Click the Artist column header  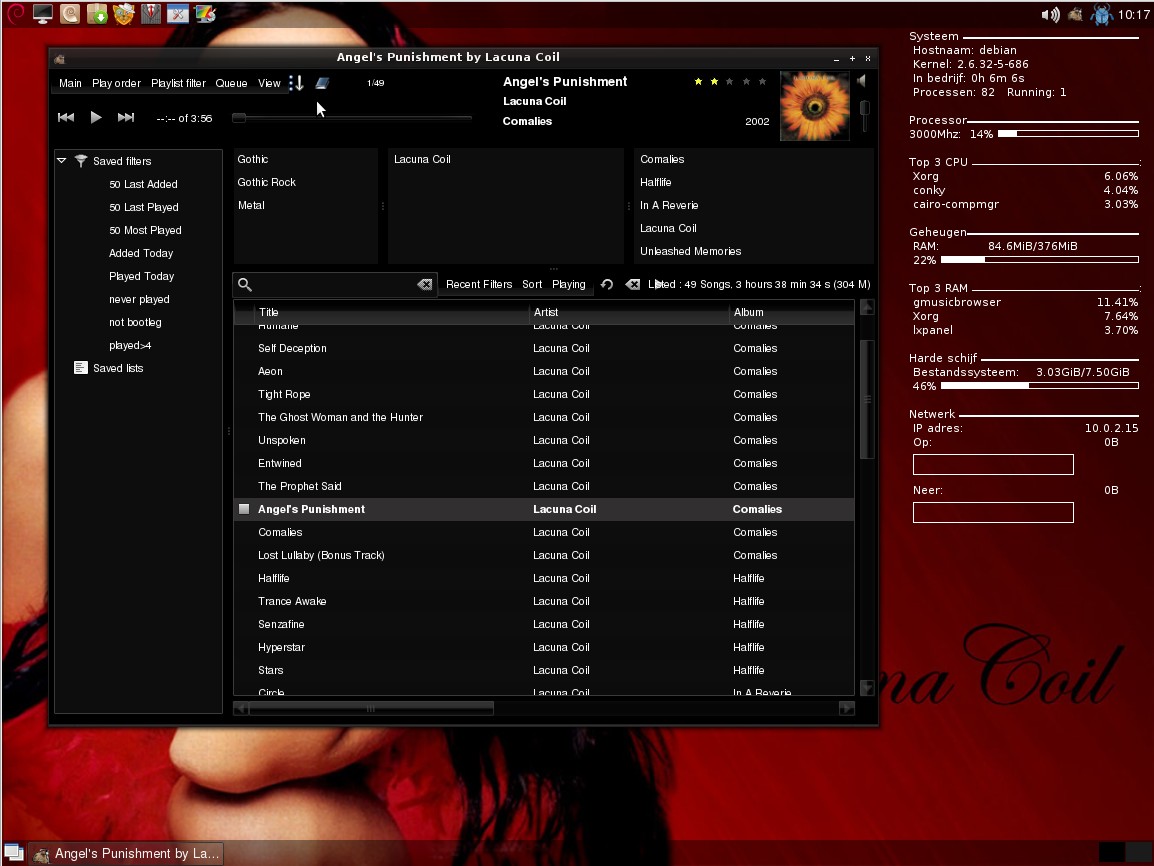pyautogui.click(x=629, y=312)
